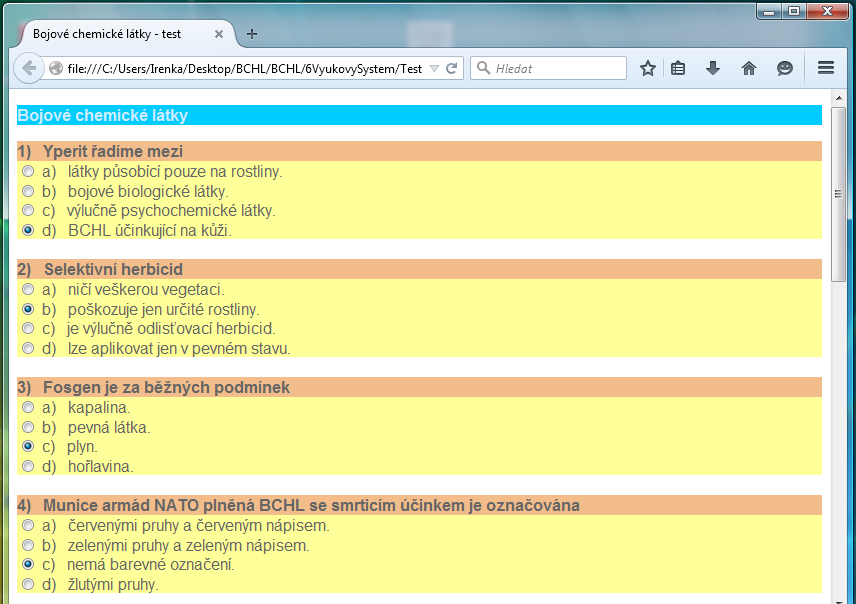The image size is (856, 604).
Task: Choose kapalina for Fosgen question
Action: (x=28, y=407)
